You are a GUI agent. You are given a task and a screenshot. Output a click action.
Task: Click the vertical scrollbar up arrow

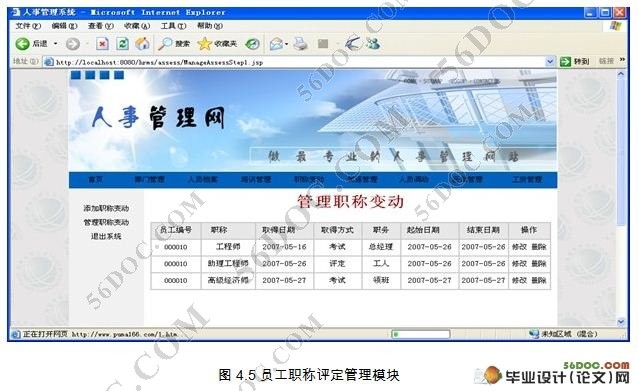621,74
